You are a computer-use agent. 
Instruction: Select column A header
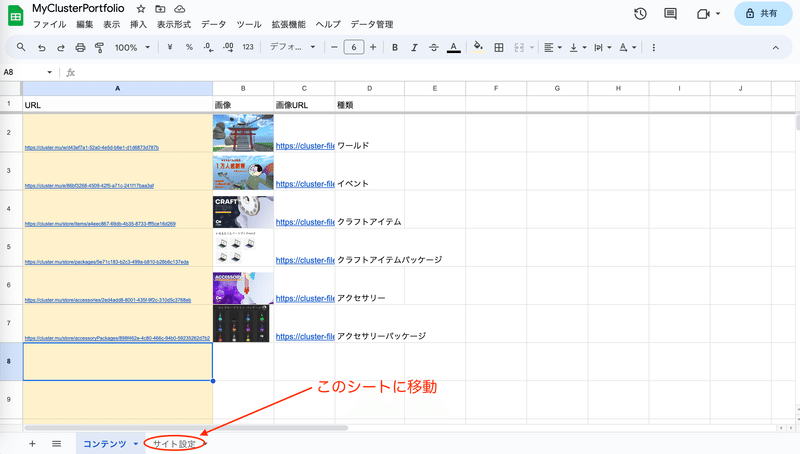117,88
